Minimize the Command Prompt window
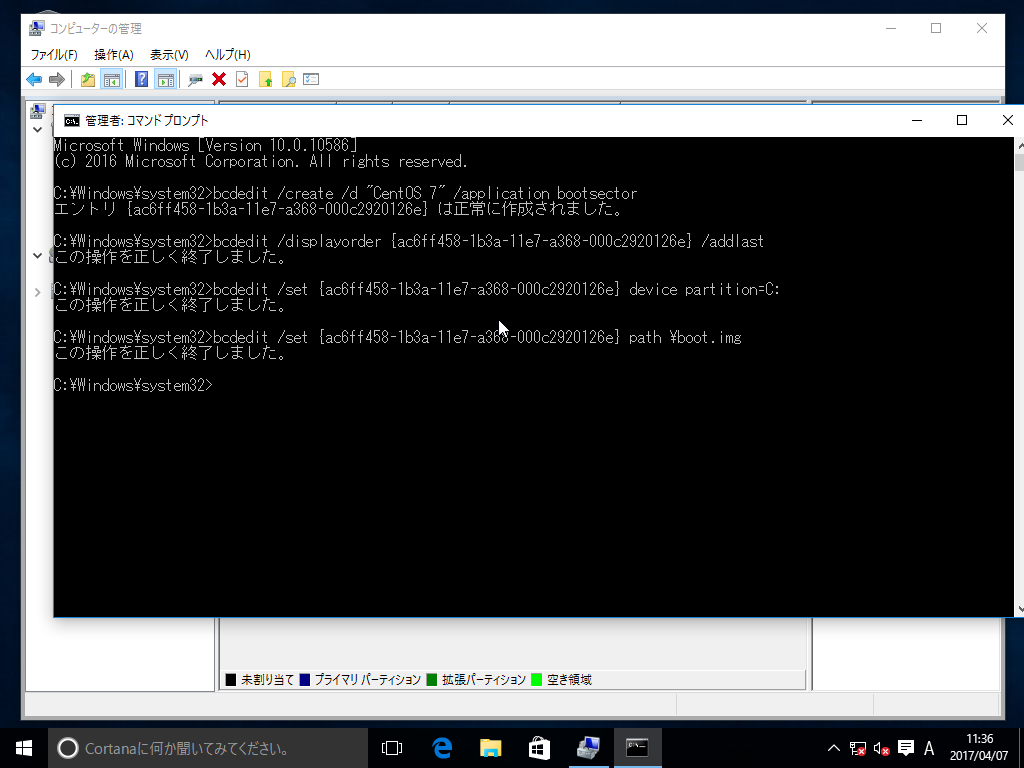 click(917, 120)
